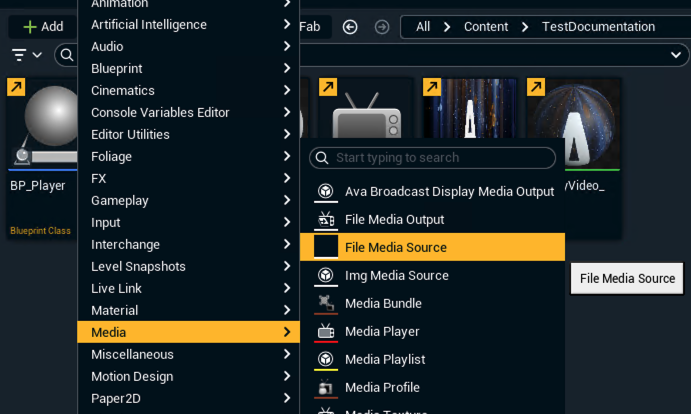
Task: Open the Level Snapshots submenu
Action: click(189, 266)
